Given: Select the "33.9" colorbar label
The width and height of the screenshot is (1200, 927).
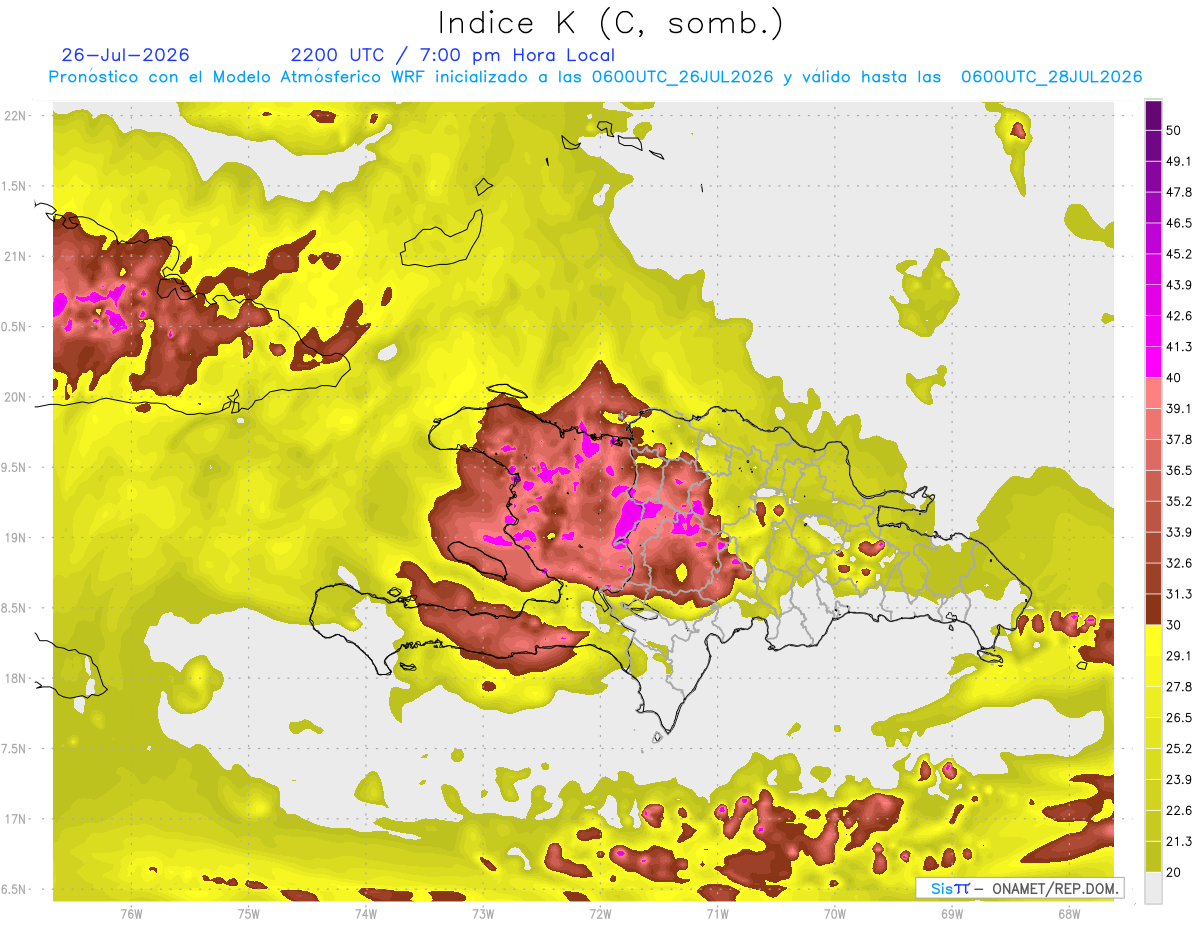Looking at the screenshot, I should coord(1178,532).
